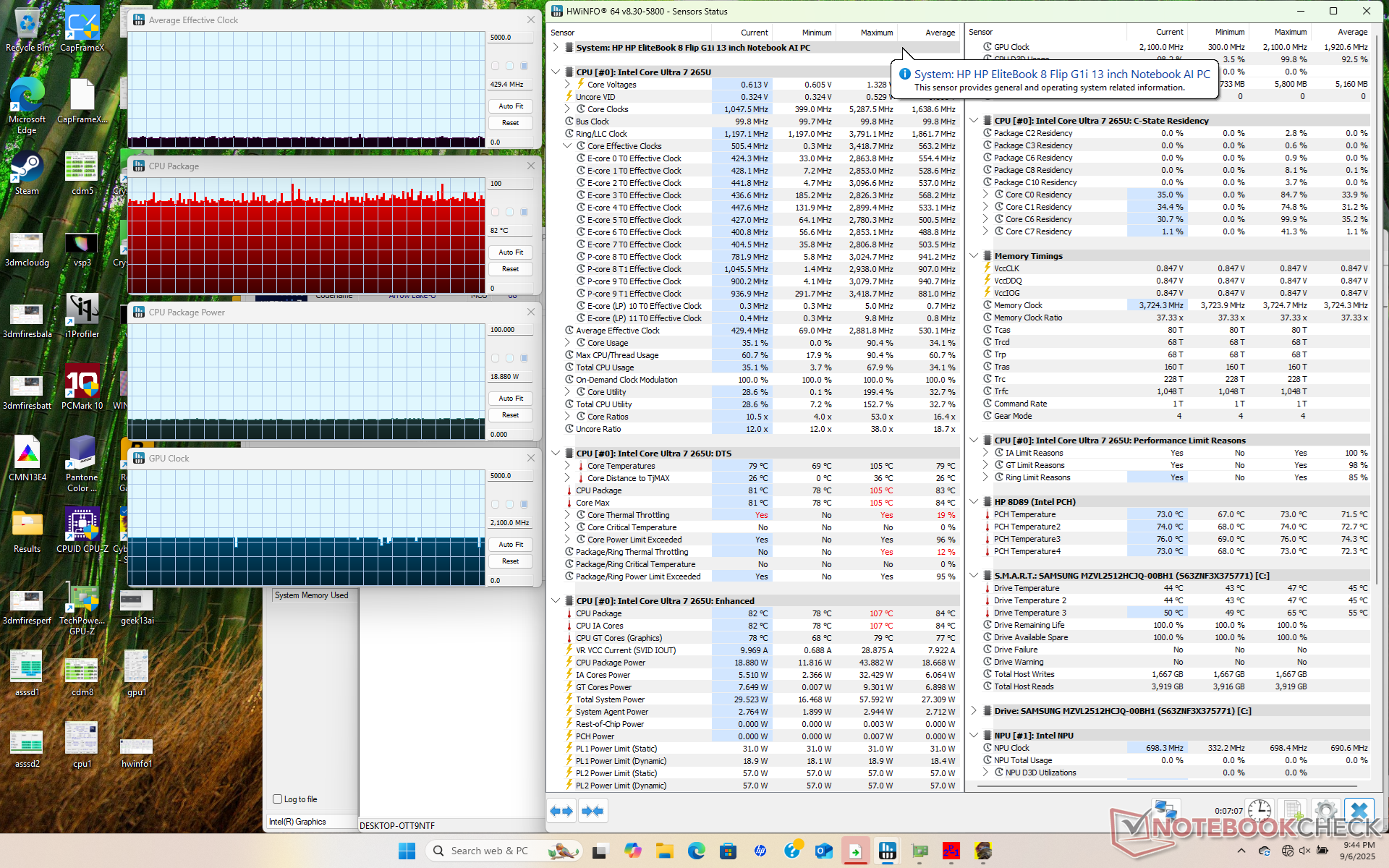Collapse the System HP EliteBook section
Image resolution: width=1389 pixels, height=868 pixels.
(556, 48)
